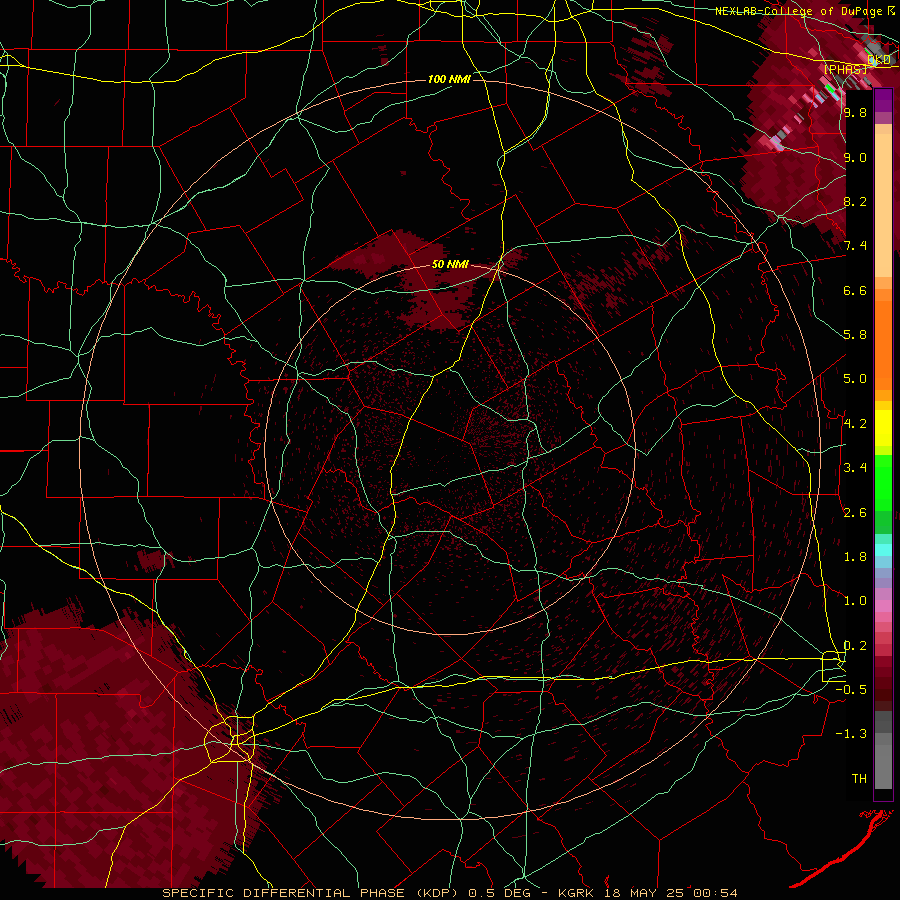
Task: Click the SPECIFIC DIFFERENTIAL PHASE (KDP) caption text
Action: [x=312, y=893]
